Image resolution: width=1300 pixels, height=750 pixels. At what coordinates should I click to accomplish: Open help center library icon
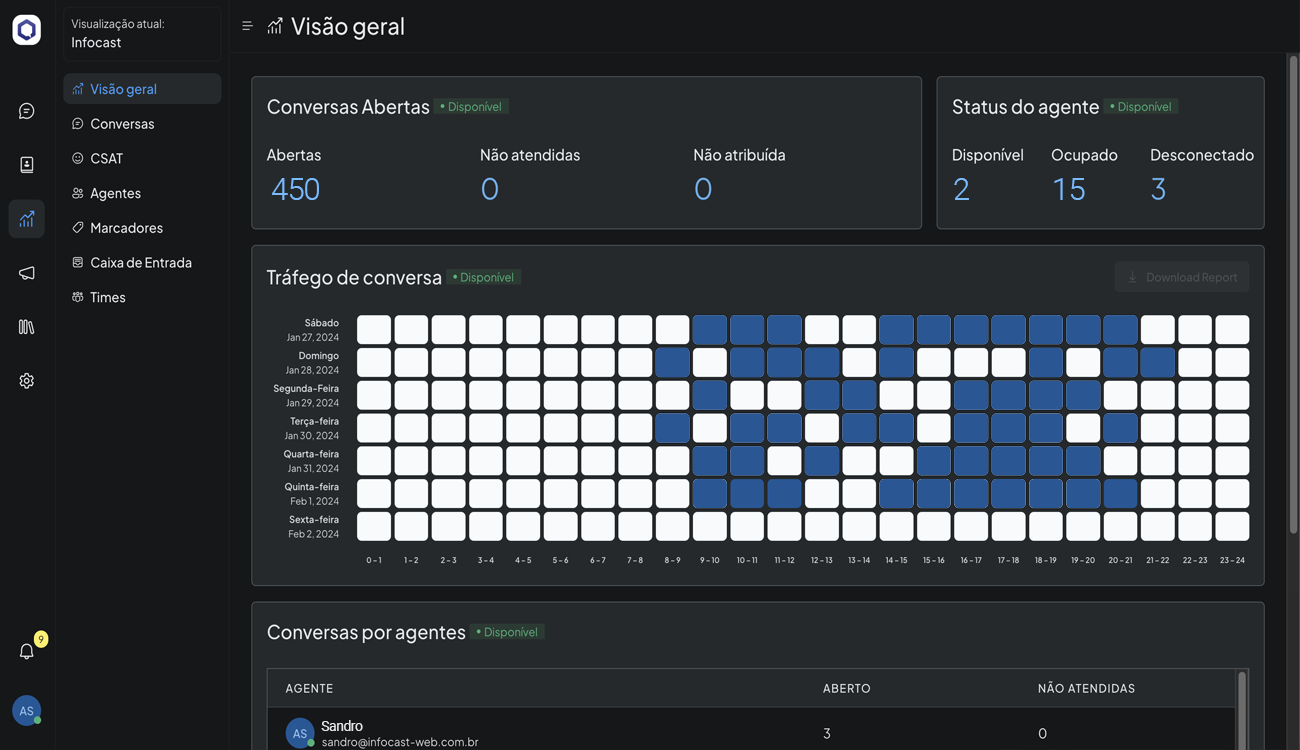(x=27, y=327)
